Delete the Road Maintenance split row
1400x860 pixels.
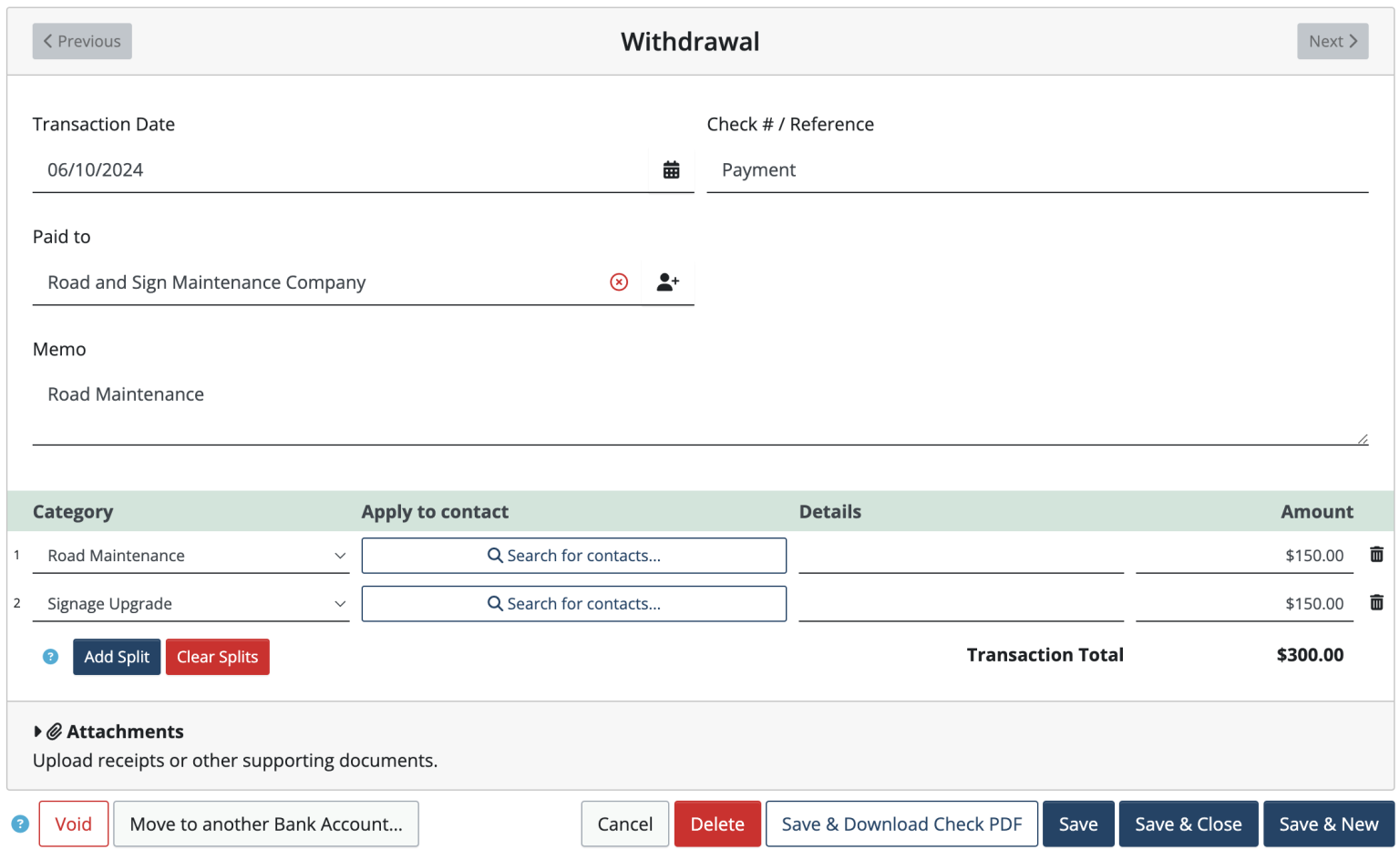coord(1376,555)
